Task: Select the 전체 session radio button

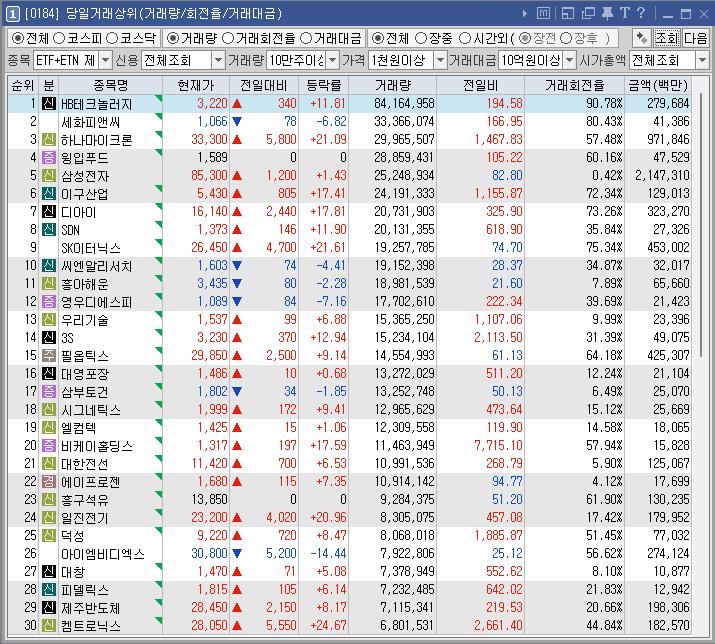Action: [x=378, y=38]
